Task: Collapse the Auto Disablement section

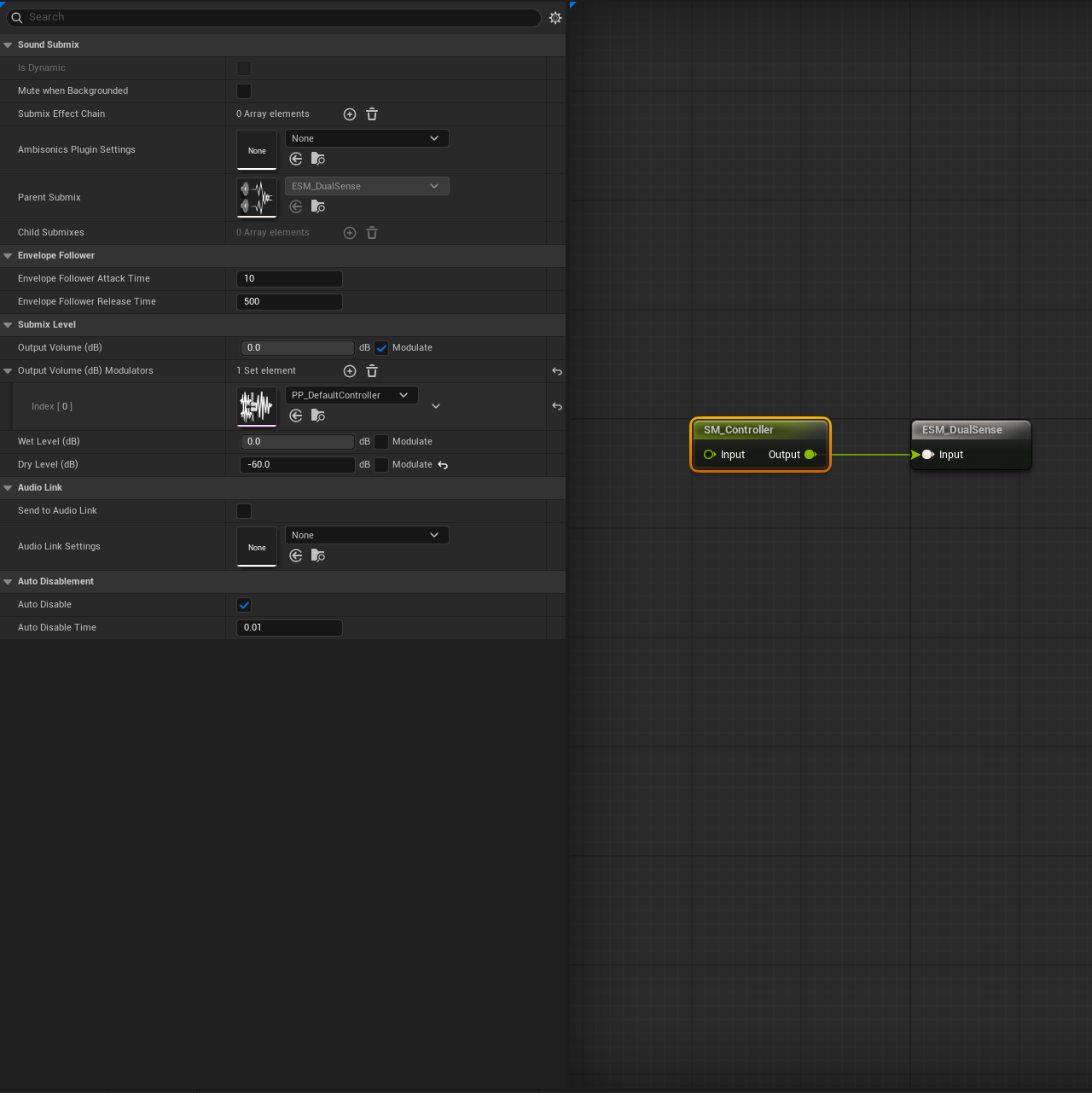Action: pos(8,582)
